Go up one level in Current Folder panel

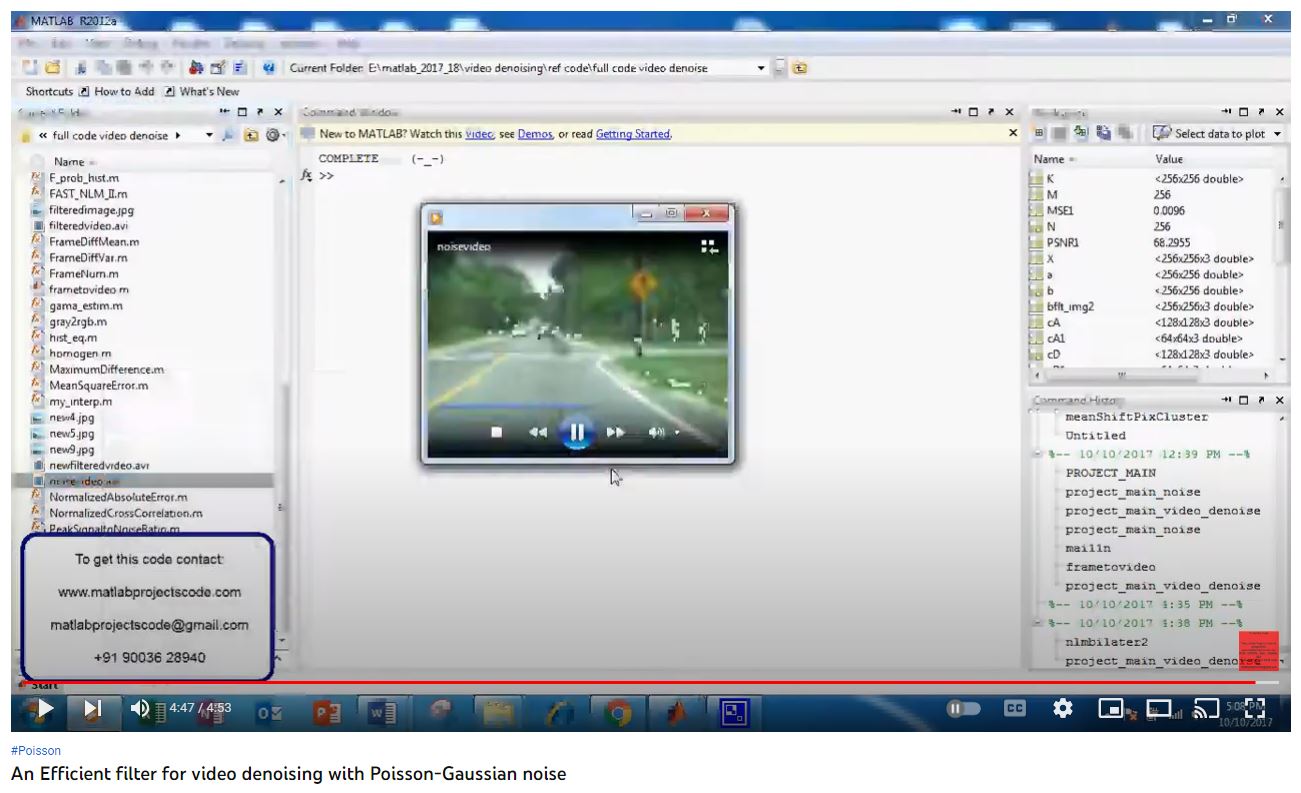tap(251, 135)
